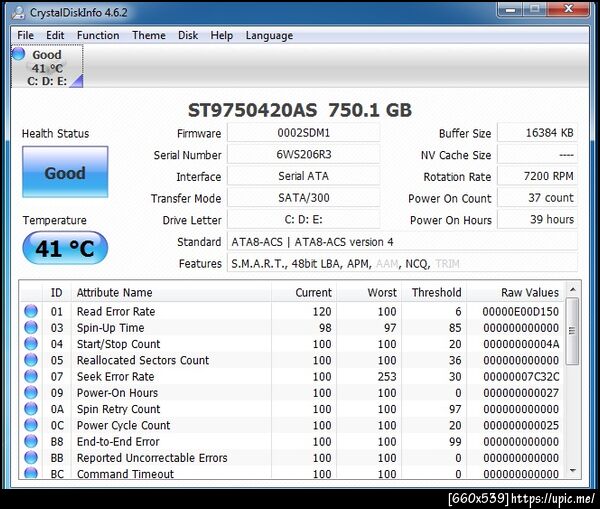
Task: Open the Help menu
Action: click(222, 35)
